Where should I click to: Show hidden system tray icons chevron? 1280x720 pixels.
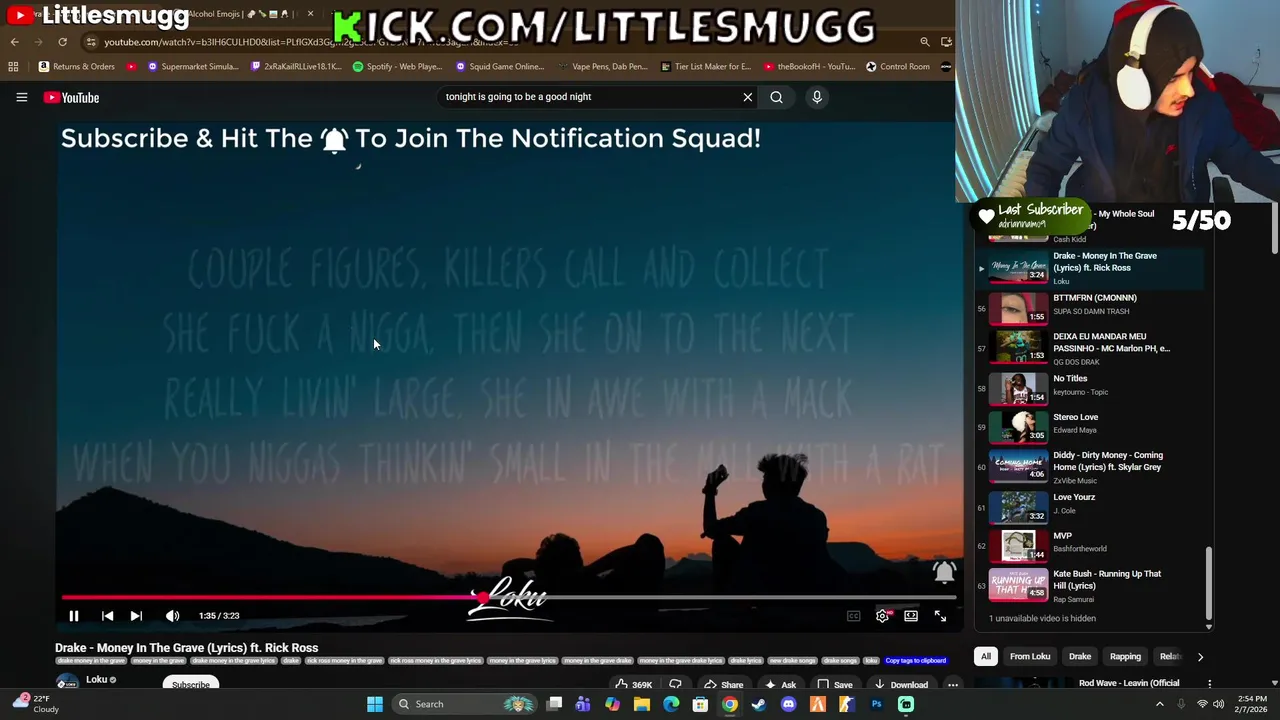click(1159, 704)
